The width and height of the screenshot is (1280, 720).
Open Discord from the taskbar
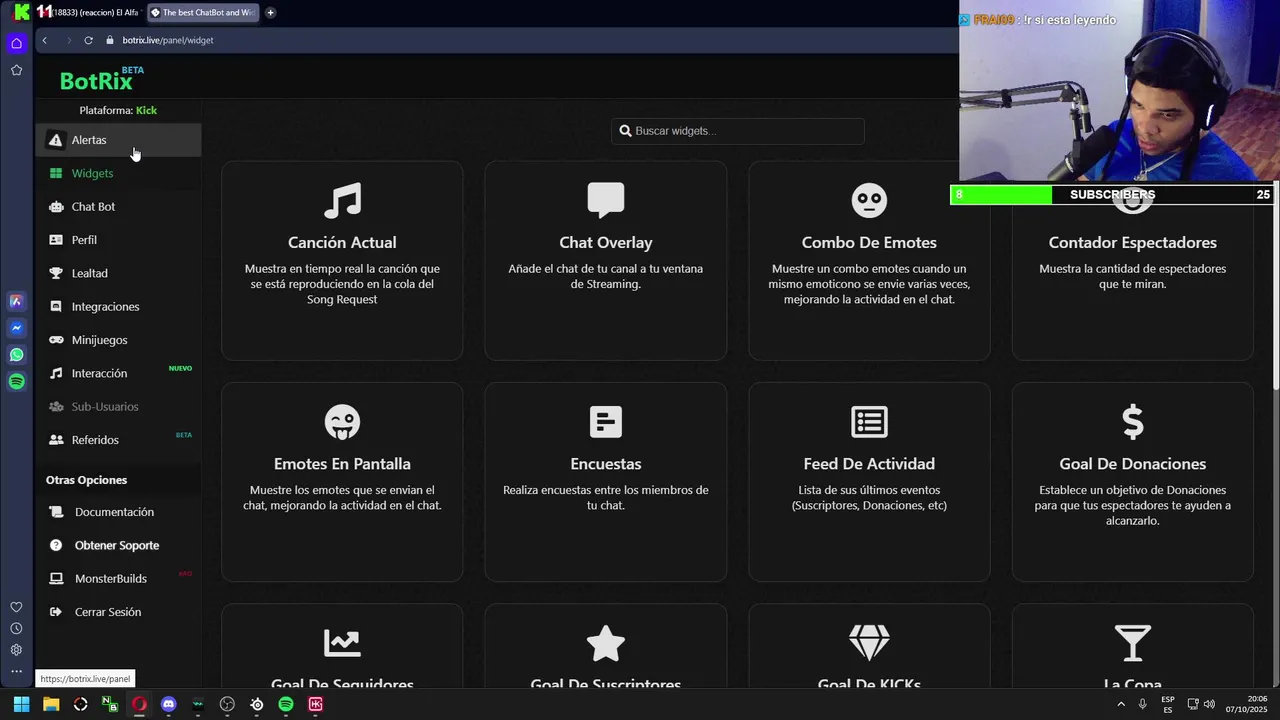(168, 704)
